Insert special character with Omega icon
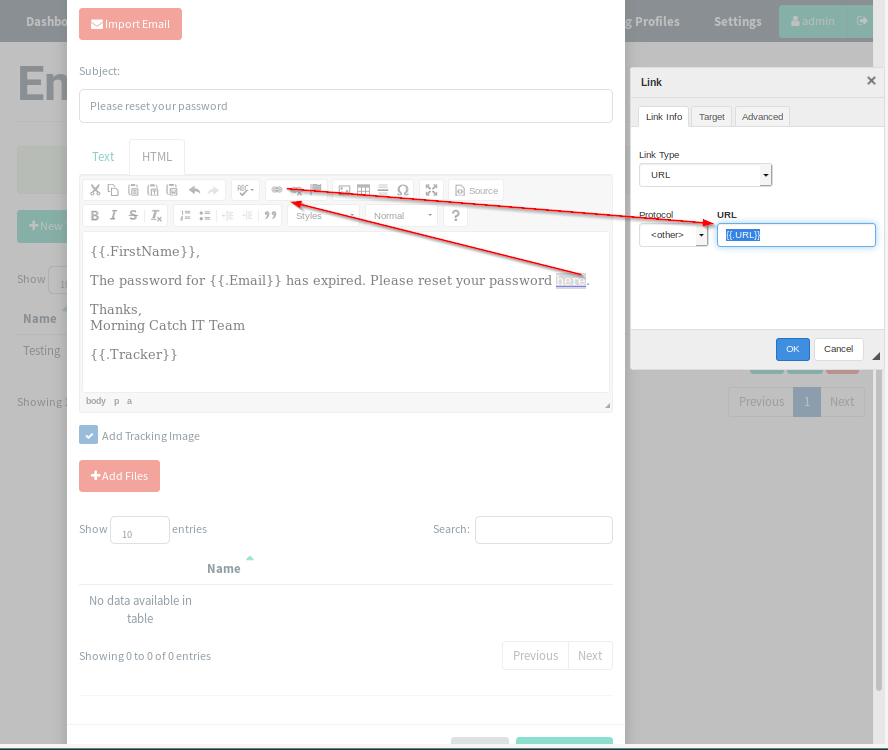The image size is (888, 750). coord(402,190)
